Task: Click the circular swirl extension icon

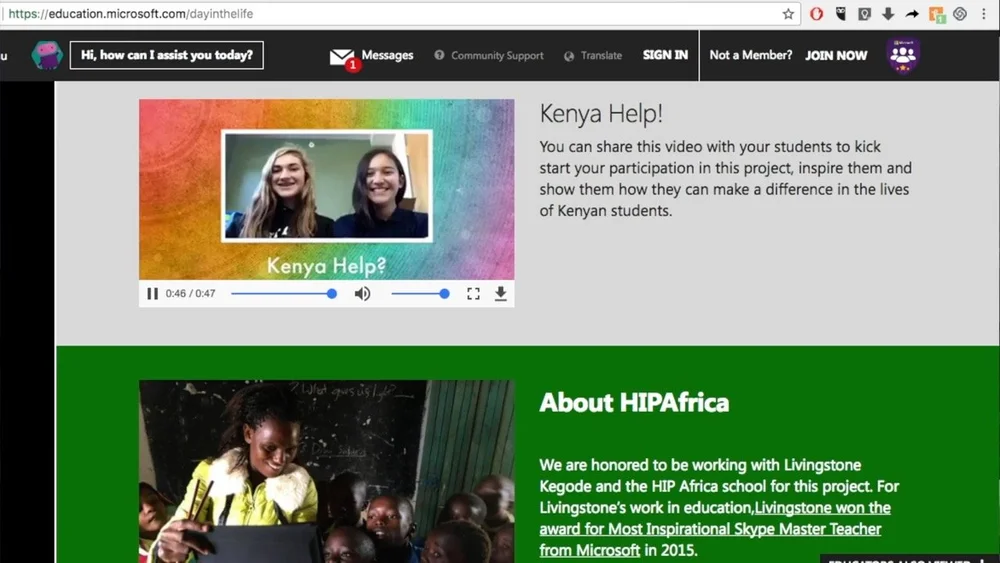Action: click(960, 14)
